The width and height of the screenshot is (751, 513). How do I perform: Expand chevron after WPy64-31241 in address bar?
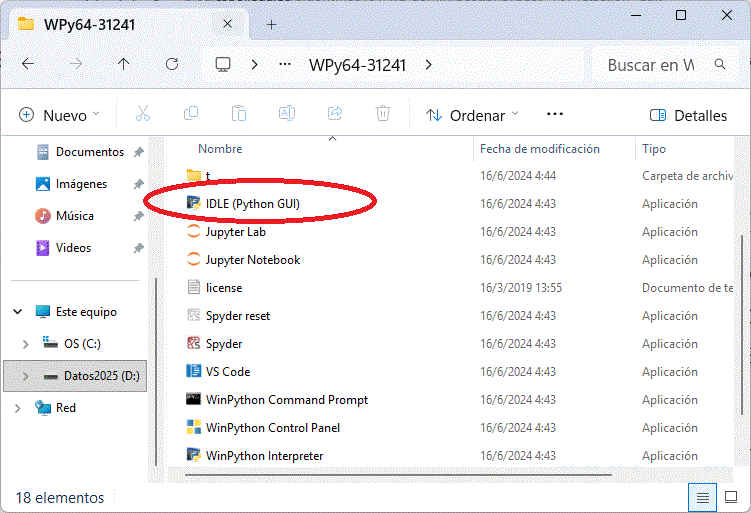(x=429, y=65)
